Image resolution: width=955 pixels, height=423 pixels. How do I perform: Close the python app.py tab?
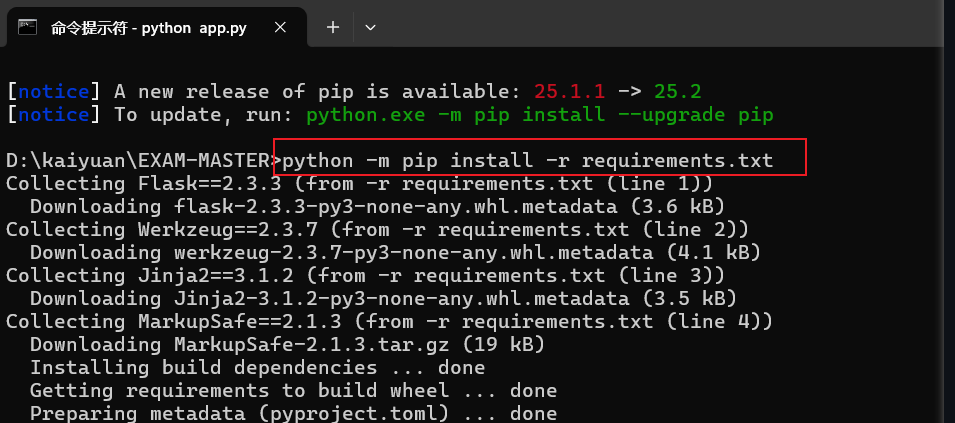tap(280, 27)
